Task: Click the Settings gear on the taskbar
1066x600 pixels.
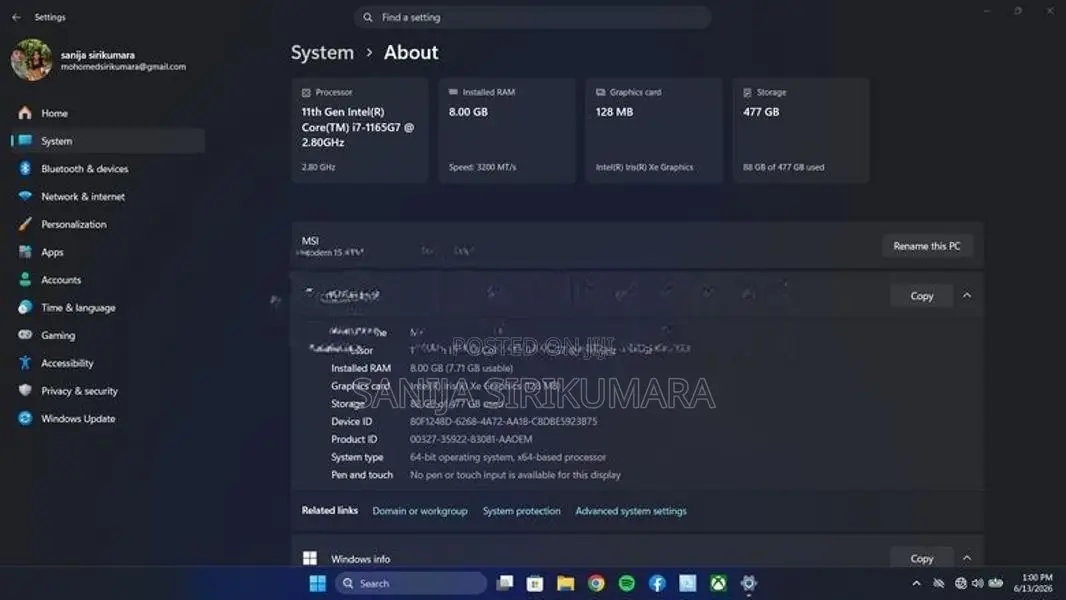Action: click(749, 583)
